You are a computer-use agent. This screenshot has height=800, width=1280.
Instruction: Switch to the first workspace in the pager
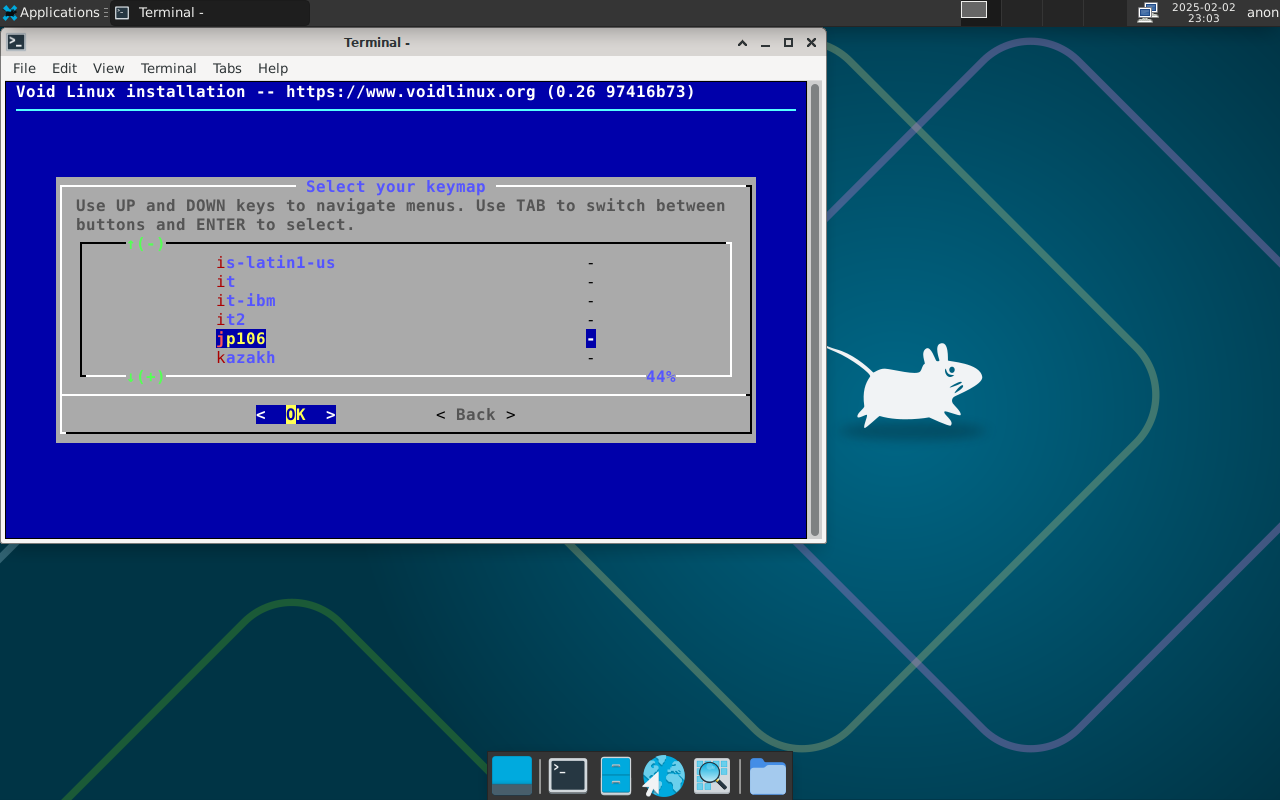pos(974,10)
